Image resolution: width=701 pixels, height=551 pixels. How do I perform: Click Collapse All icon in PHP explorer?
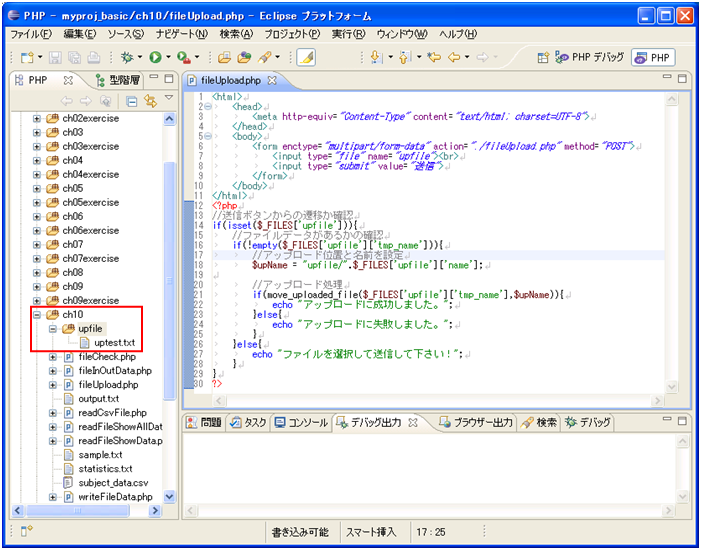click(x=132, y=101)
